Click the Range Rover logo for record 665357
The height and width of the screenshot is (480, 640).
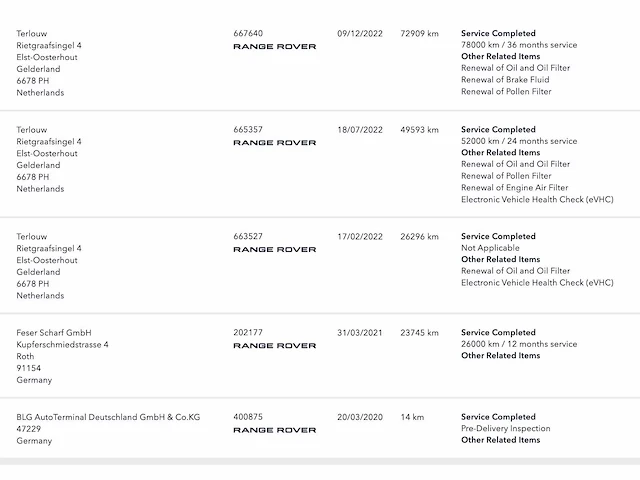[275, 142]
